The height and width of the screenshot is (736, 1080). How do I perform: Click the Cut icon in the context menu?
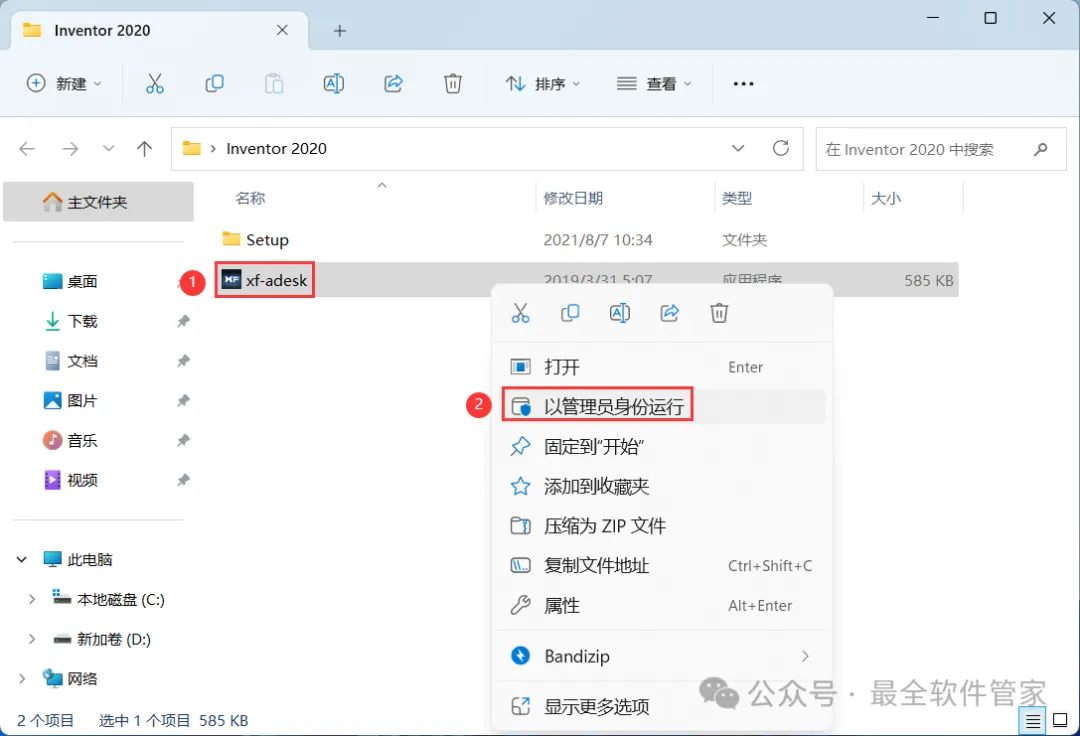click(521, 313)
